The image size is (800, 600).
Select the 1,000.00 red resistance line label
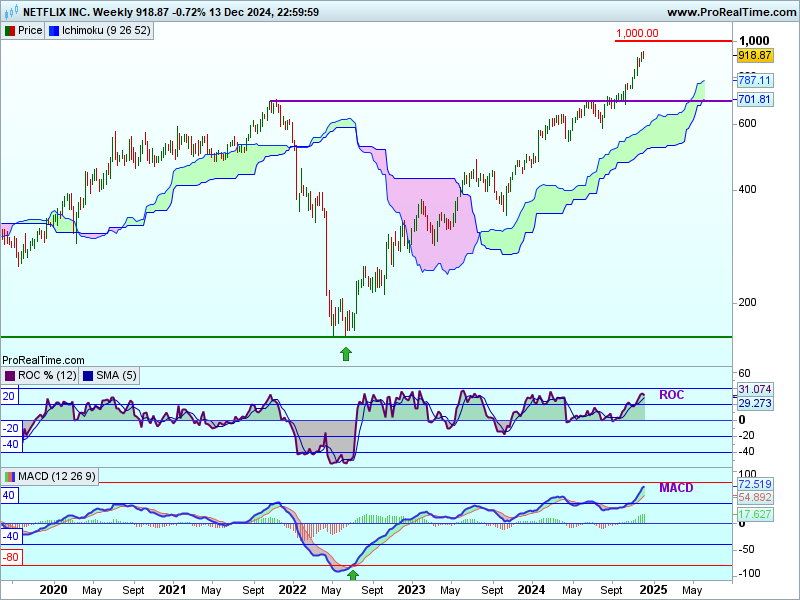(x=637, y=33)
